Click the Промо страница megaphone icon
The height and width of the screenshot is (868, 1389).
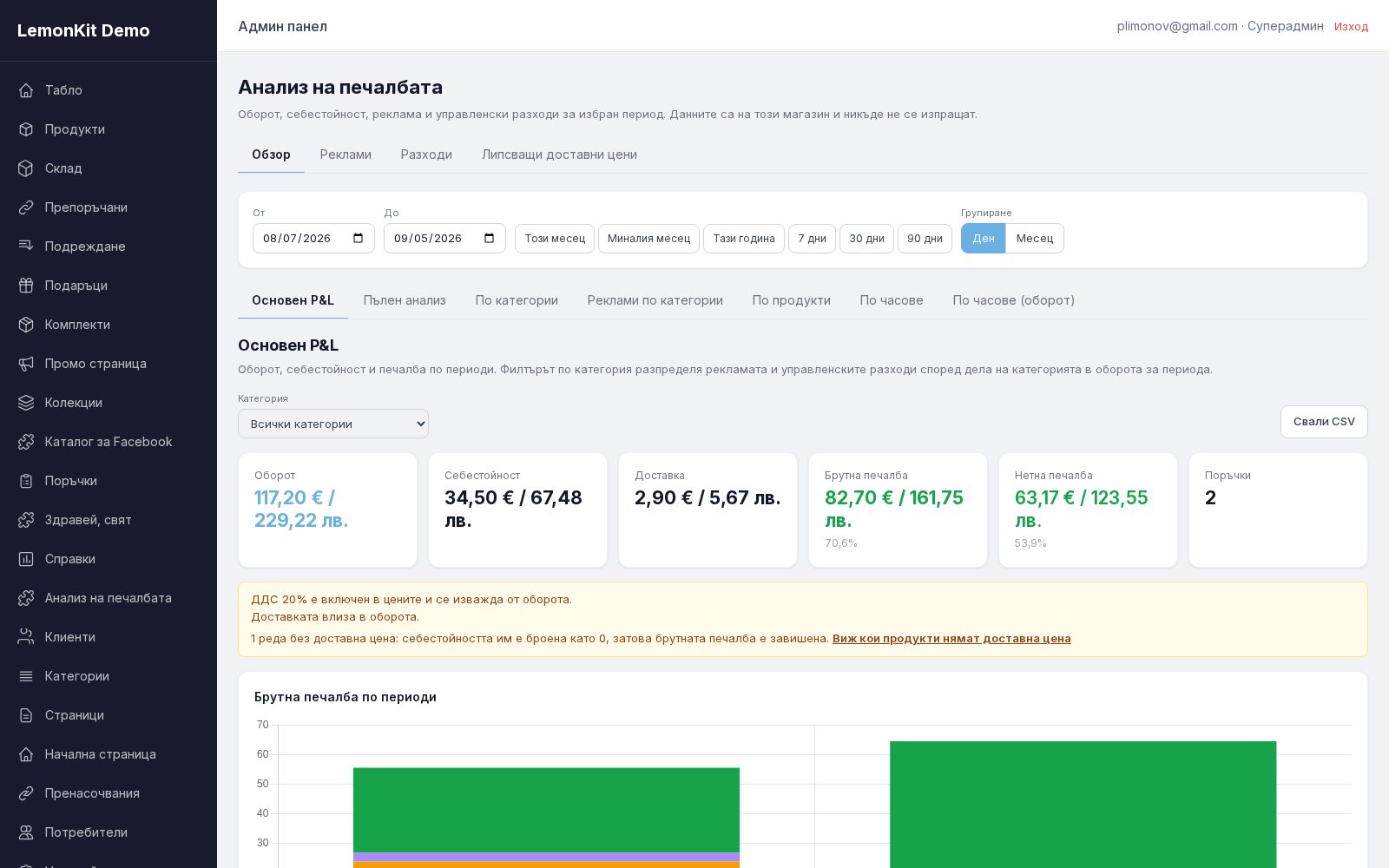pos(26,364)
